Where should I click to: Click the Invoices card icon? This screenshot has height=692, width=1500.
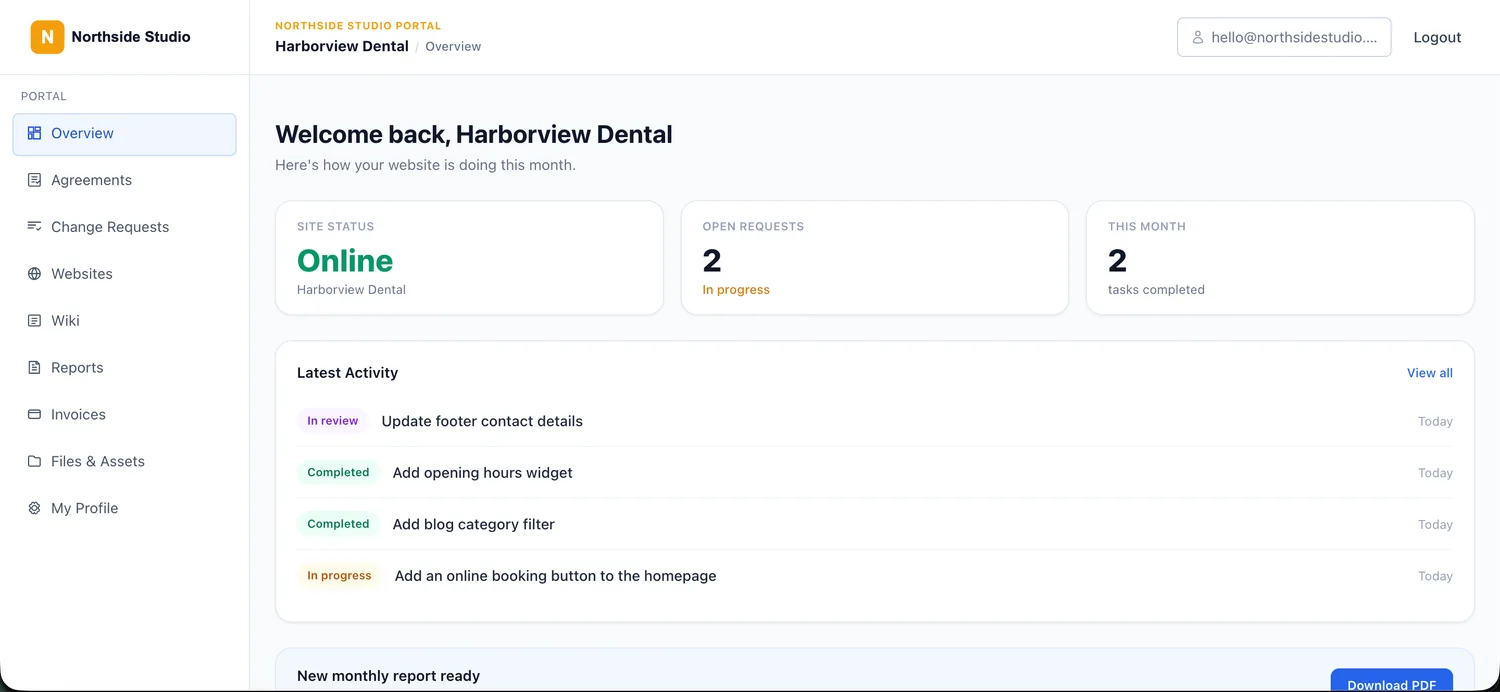click(x=34, y=415)
